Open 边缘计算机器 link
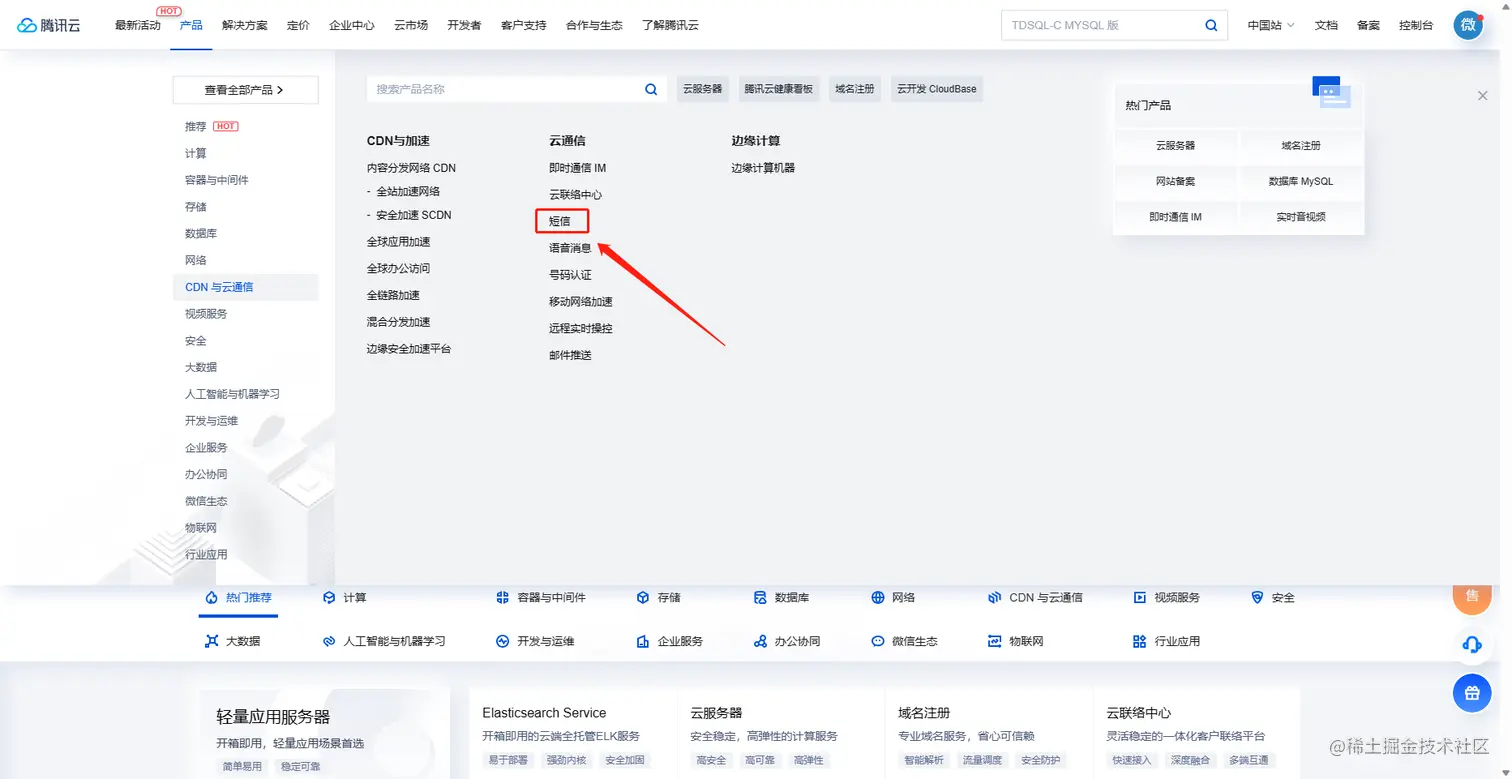The height and width of the screenshot is (779, 1512). [x=763, y=168]
